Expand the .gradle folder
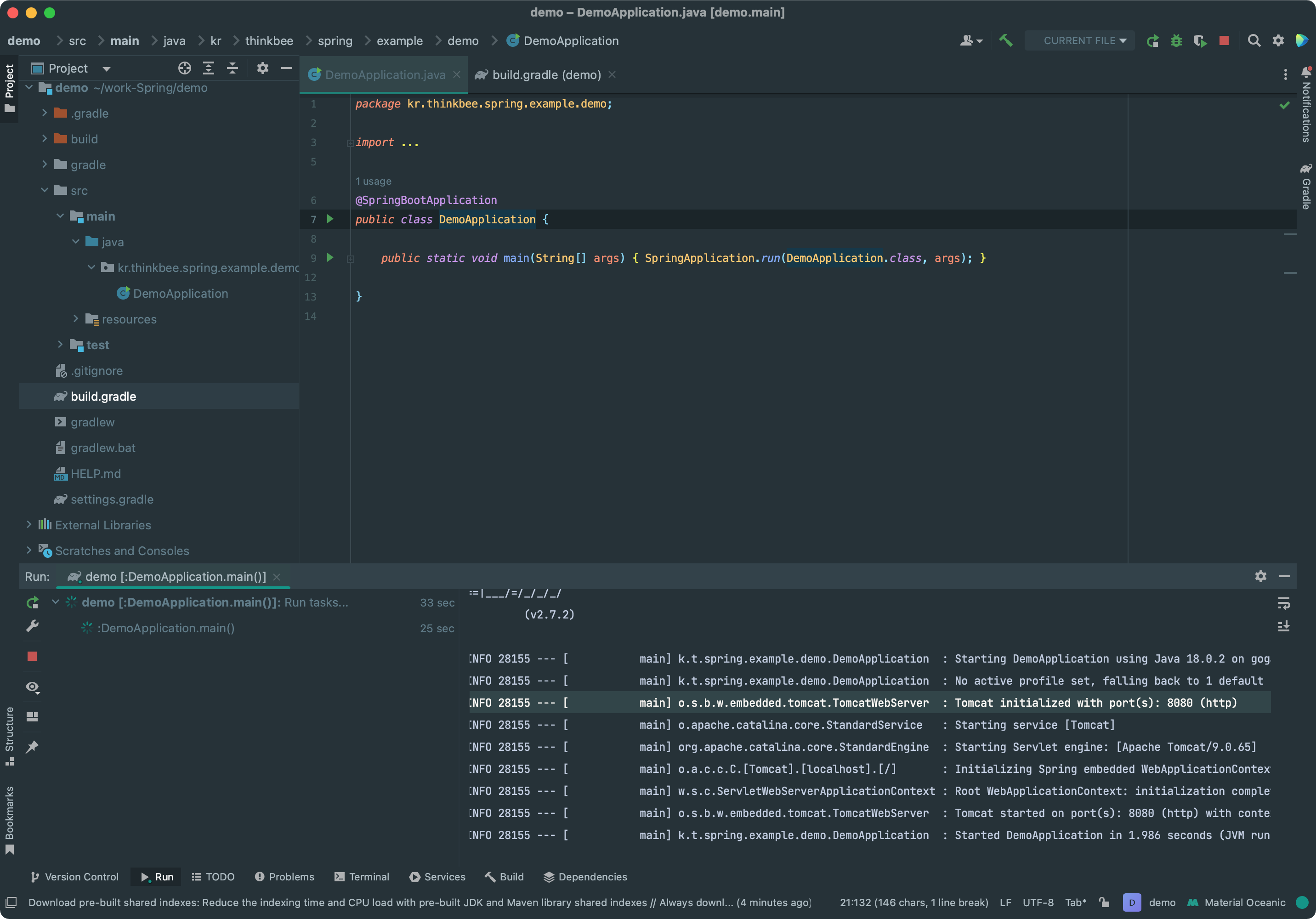This screenshot has height=919, width=1316. (x=44, y=113)
